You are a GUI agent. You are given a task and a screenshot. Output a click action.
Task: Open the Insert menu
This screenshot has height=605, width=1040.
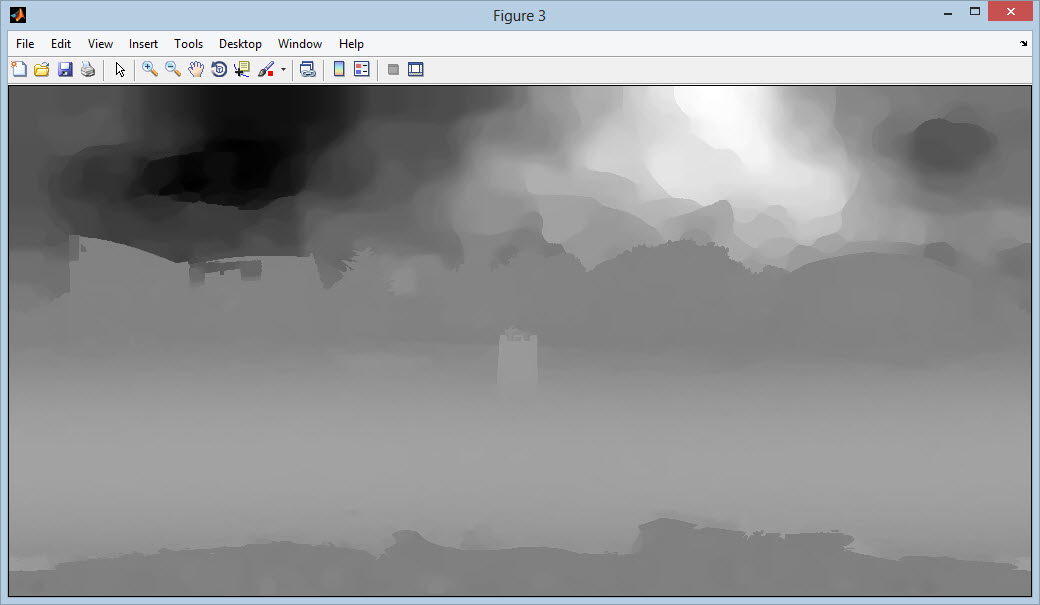point(143,44)
